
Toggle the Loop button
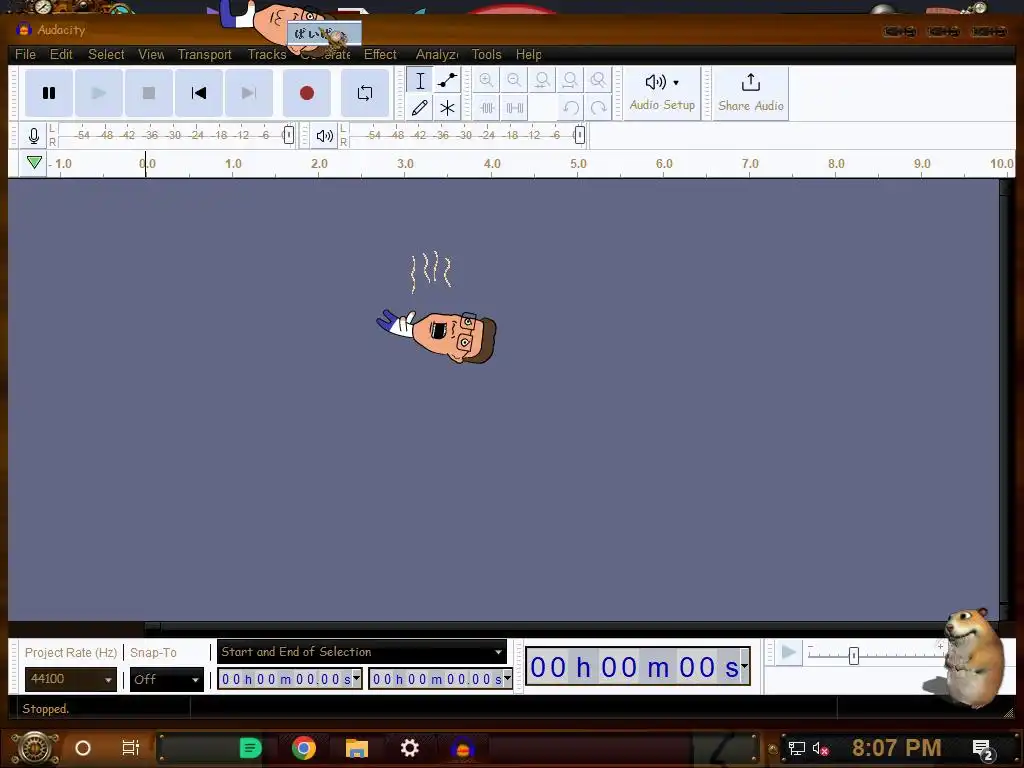365,93
